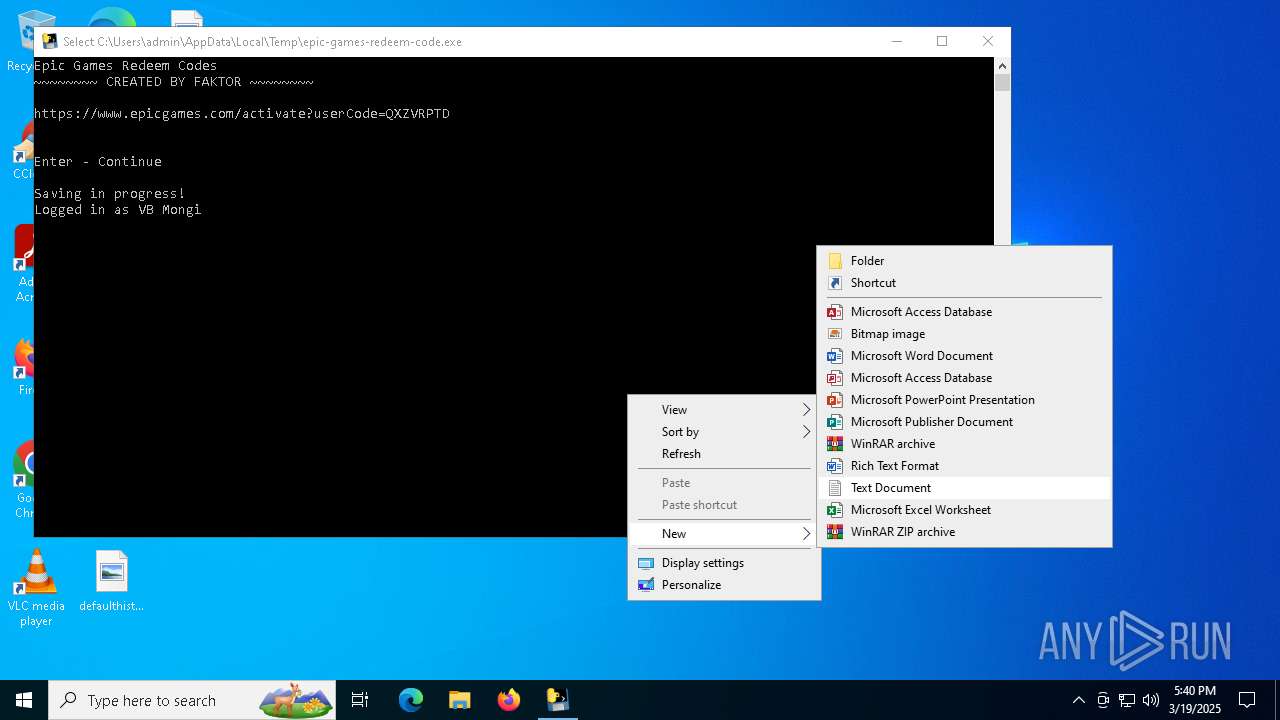Click the epicgames activate URL text
Viewport: 1280px width, 720px height.
point(242,114)
